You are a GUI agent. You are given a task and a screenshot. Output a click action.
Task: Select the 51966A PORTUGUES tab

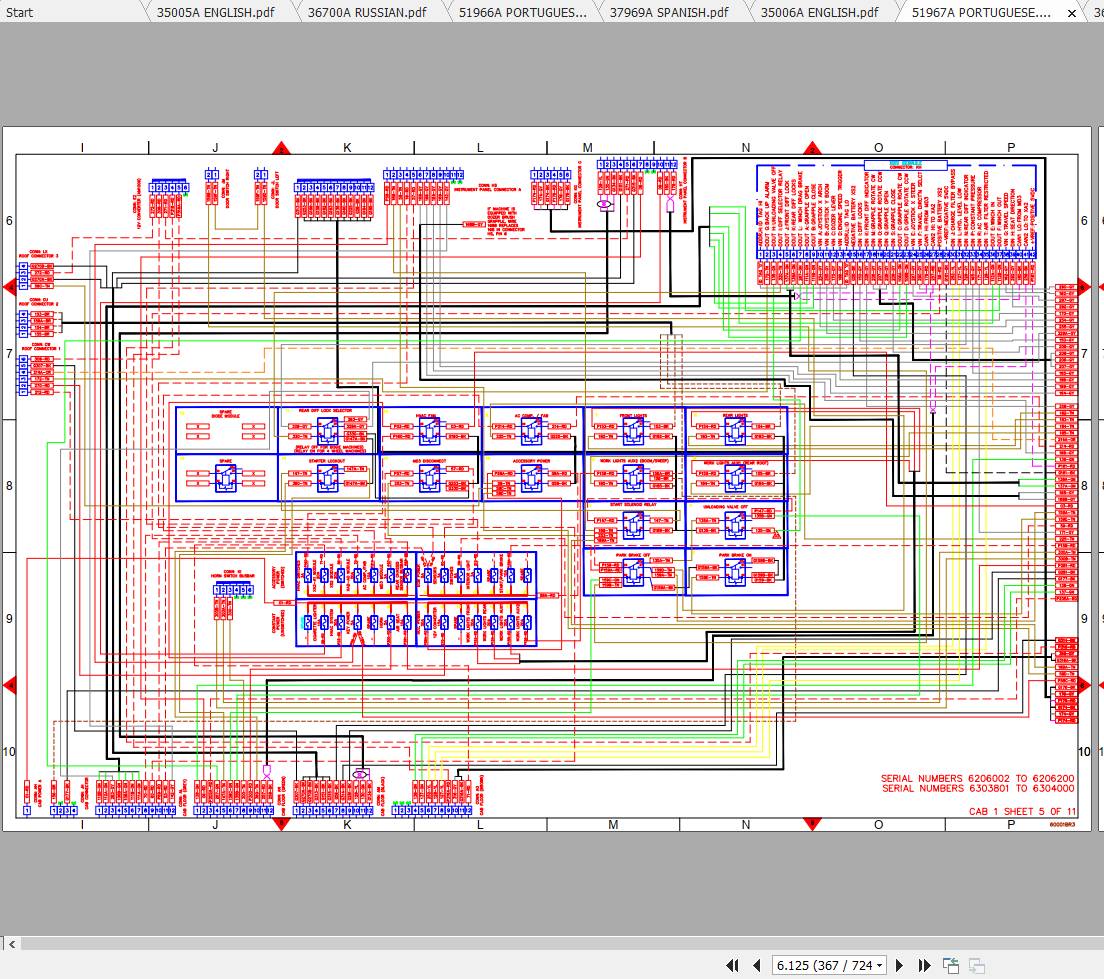(523, 12)
